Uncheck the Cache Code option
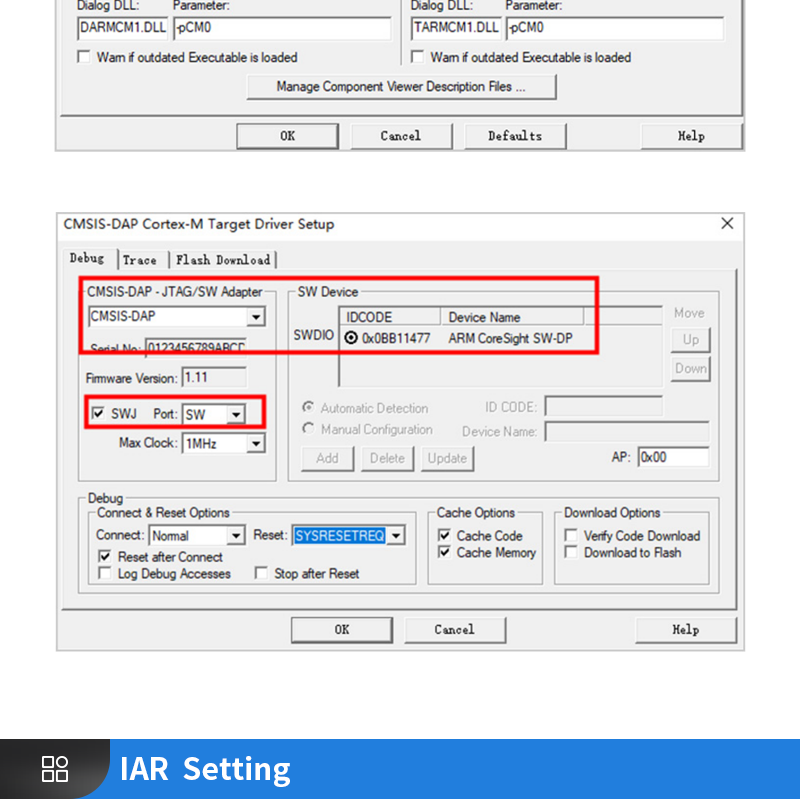800x800 pixels. [444, 536]
